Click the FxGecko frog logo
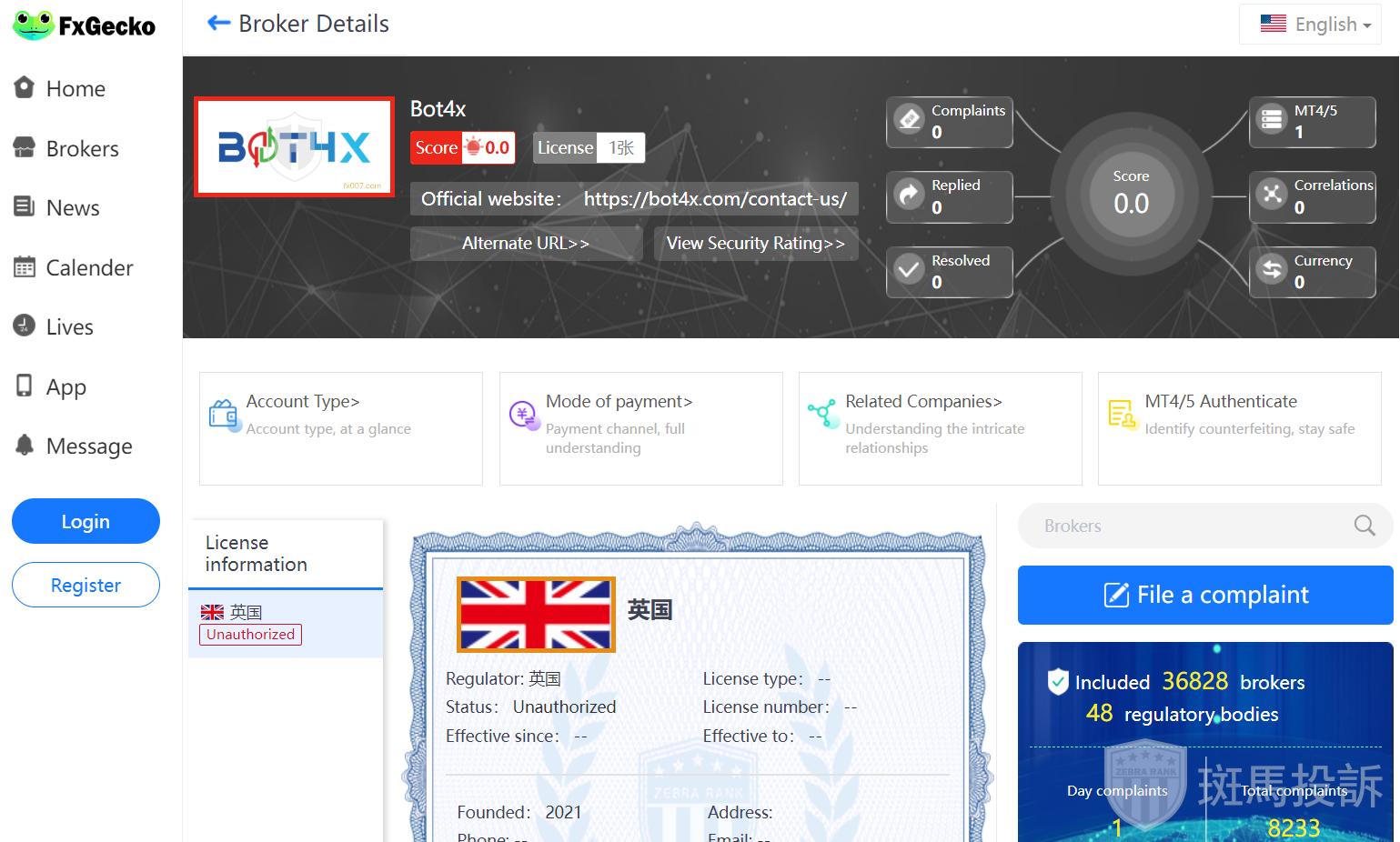 34,25
